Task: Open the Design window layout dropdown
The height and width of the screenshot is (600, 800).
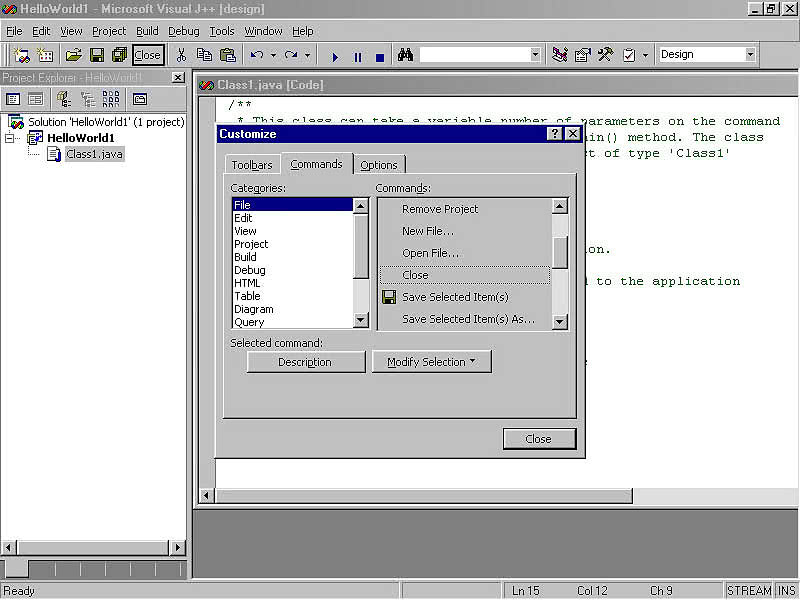Action: (x=750, y=55)
